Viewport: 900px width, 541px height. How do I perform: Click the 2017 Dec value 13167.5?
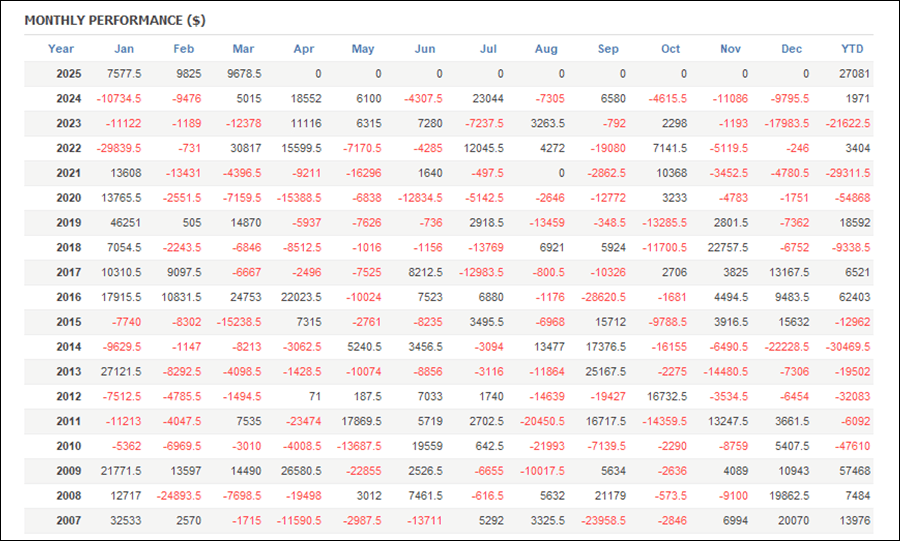click(x=788, y=272)
